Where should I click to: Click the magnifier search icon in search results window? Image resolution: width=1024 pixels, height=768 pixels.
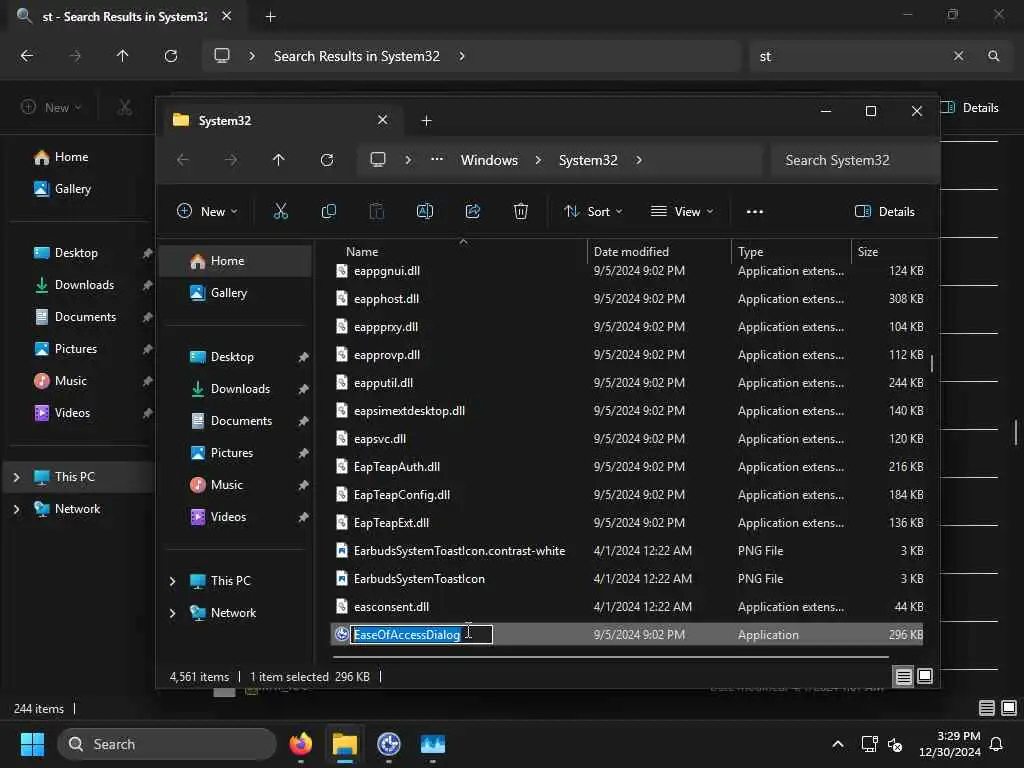pyautogui.click(x=993, y=56)
